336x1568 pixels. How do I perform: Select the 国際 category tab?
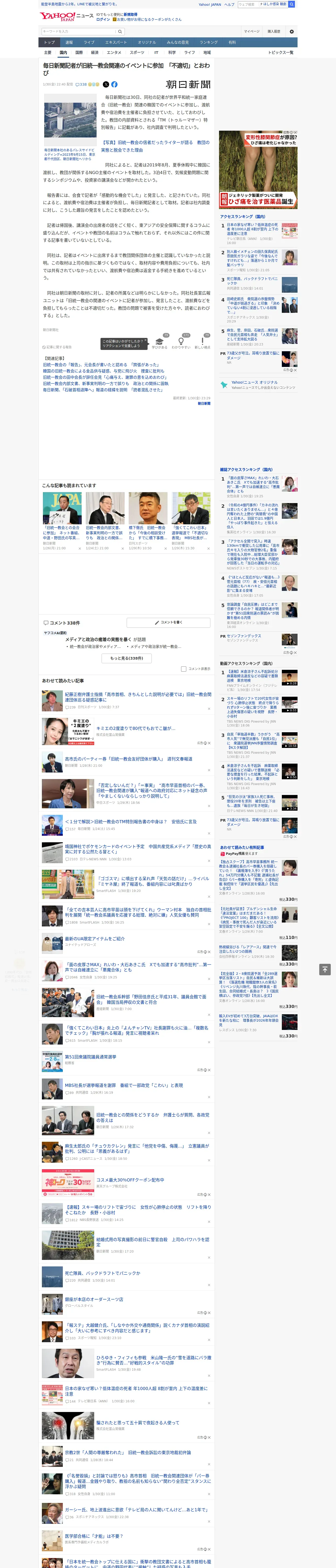[79, 52]
